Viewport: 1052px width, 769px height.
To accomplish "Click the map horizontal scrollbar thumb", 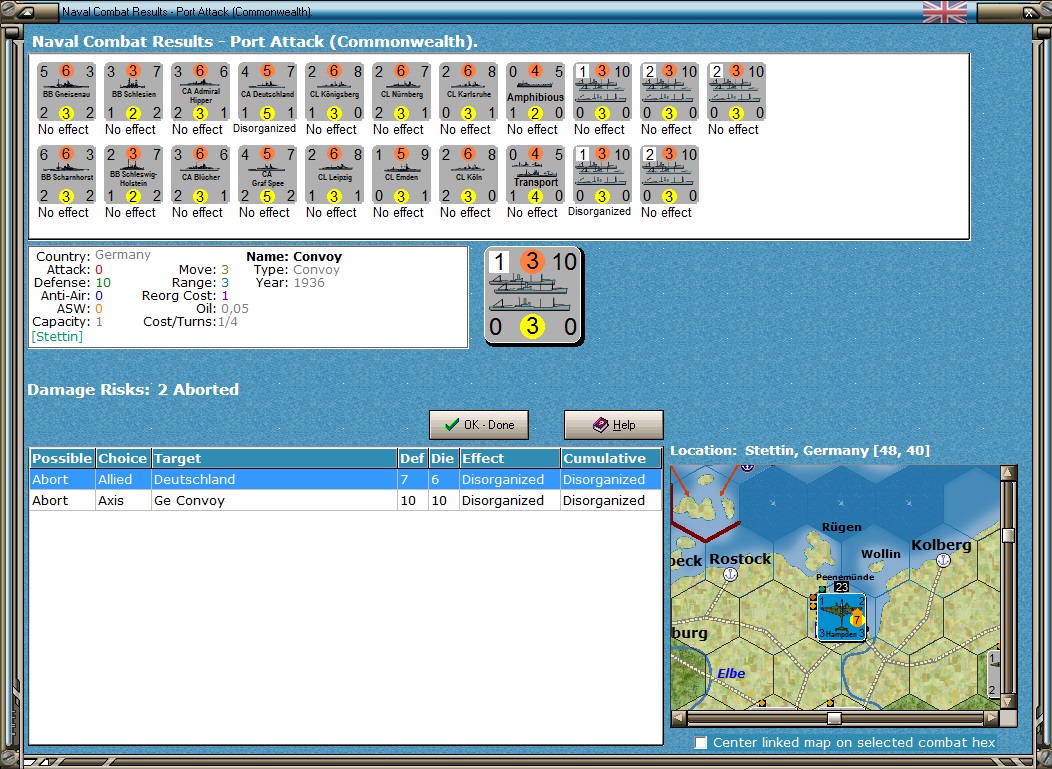I will tap(834, 718).
